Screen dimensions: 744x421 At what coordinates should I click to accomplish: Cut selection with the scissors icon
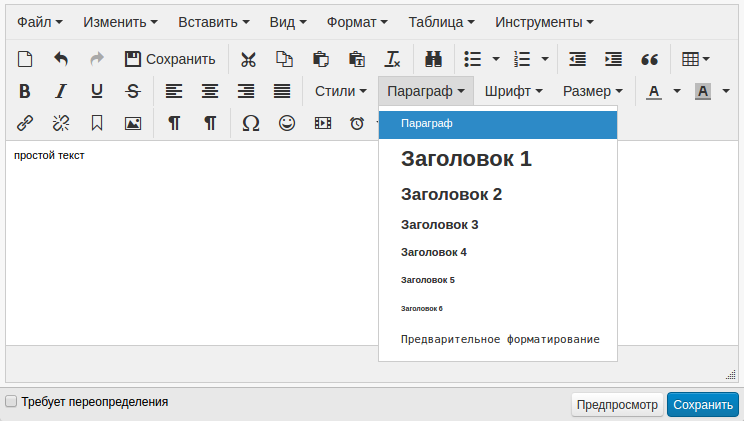(x=248, y=59)
